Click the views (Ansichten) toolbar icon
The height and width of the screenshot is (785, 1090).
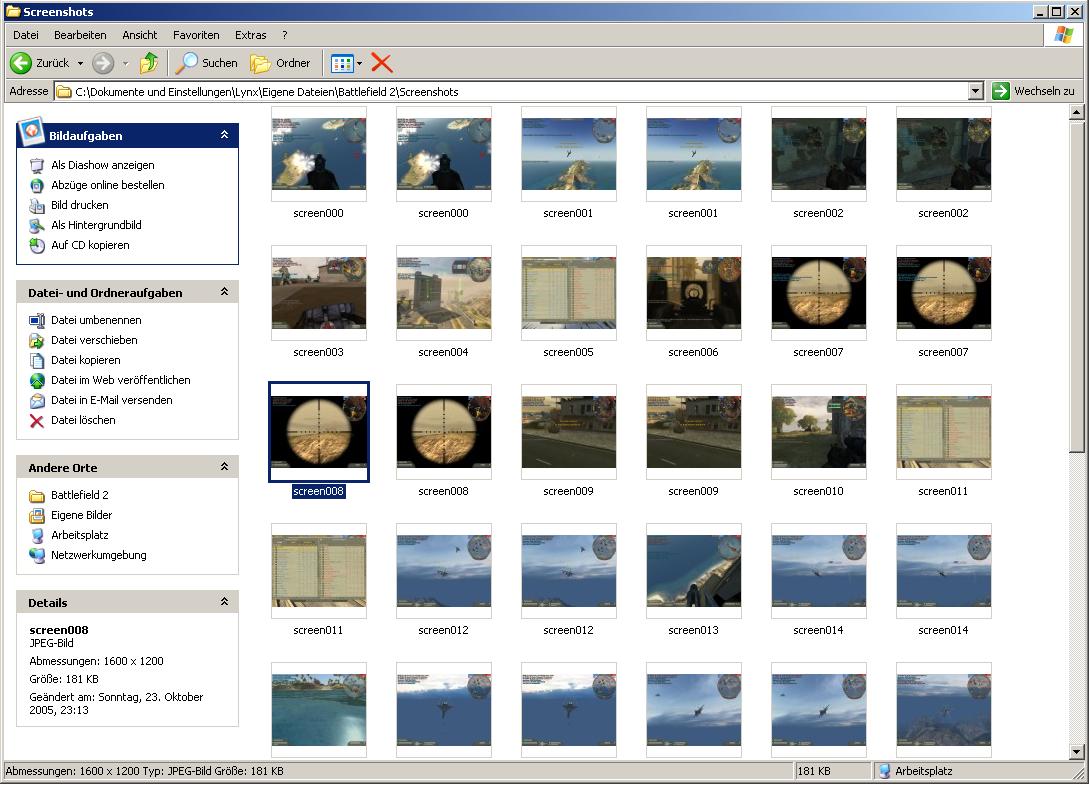click(342, 64)
